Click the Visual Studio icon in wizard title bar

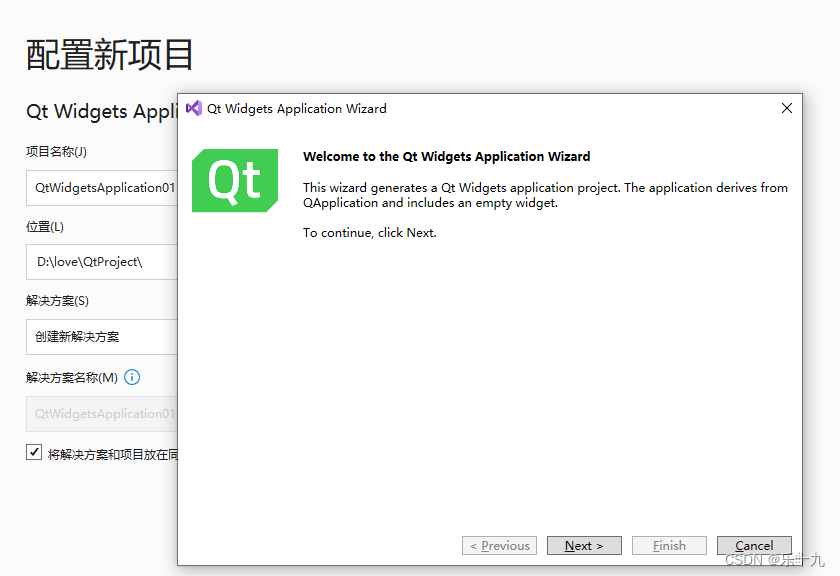[x=193, y=108]
